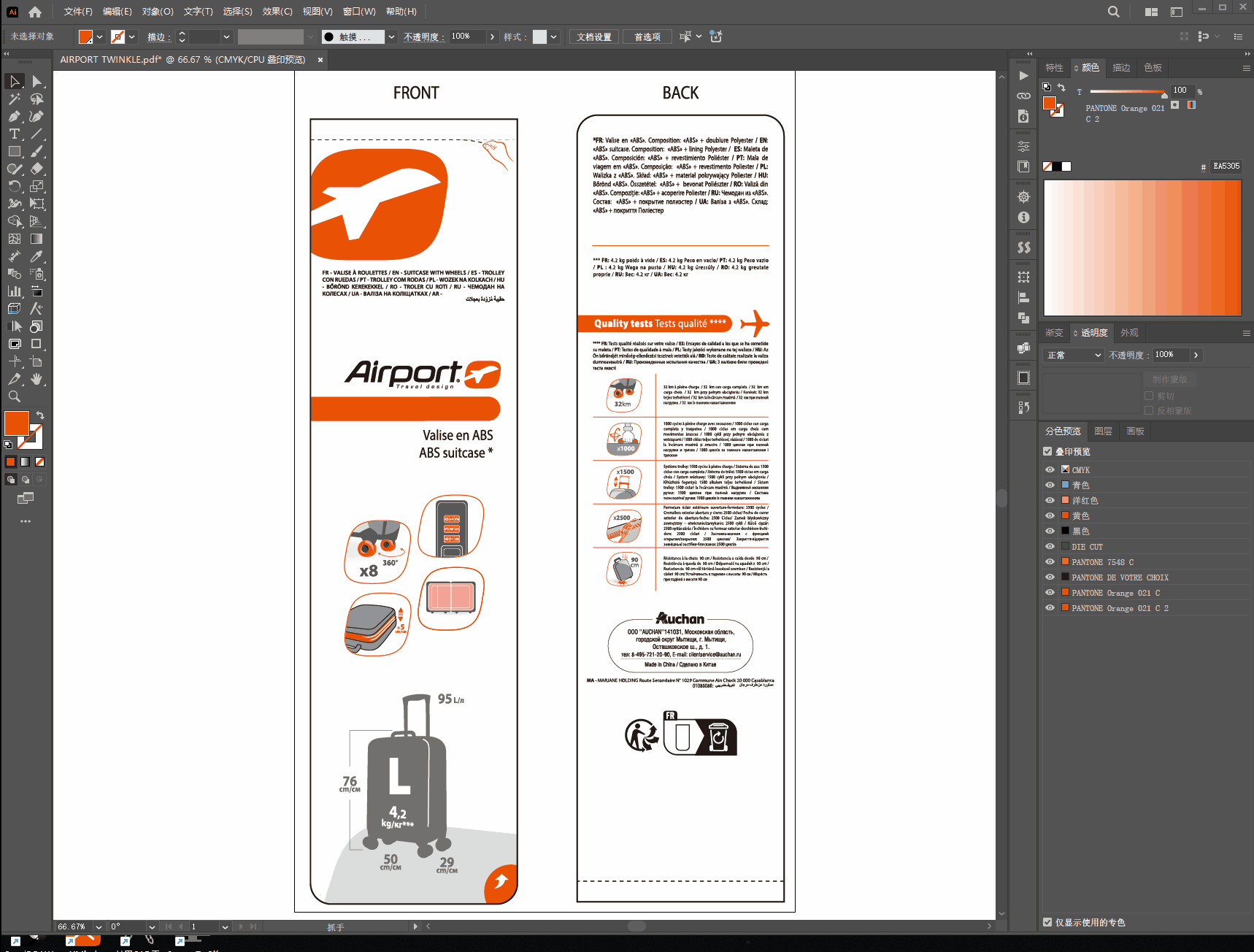The height and width of the screenshot is (952, 1254).
Task: Expand the control-bar opacity arrow beside 100%
Action: pyautogui.click(x=492, y=37)
